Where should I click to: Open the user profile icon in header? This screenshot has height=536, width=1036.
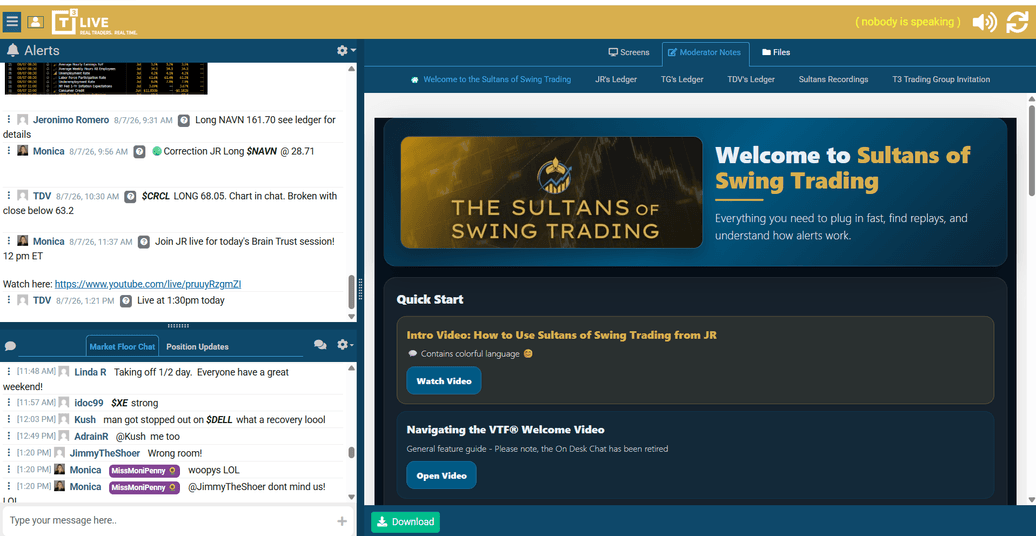point(35,22)
